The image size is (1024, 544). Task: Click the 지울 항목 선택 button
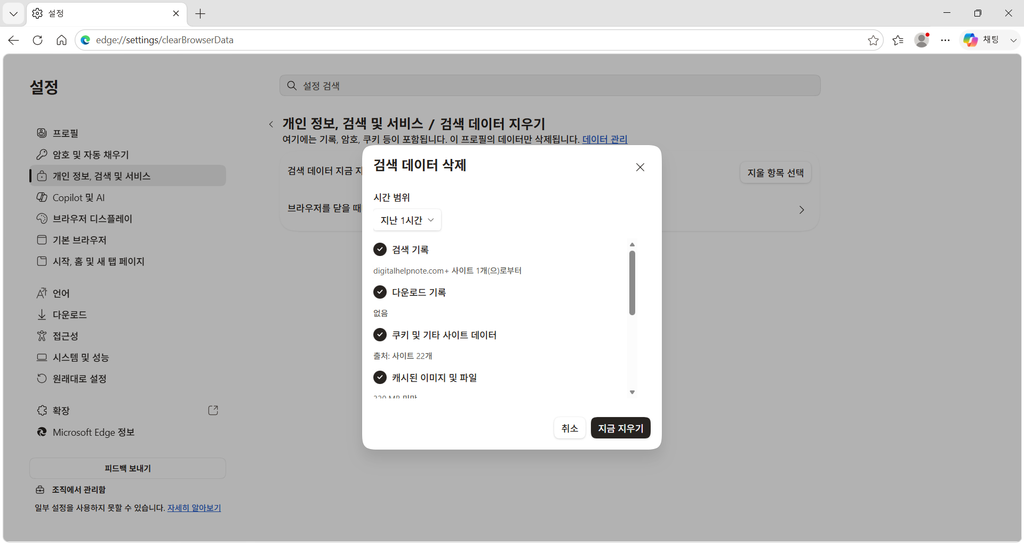[775, 172]
